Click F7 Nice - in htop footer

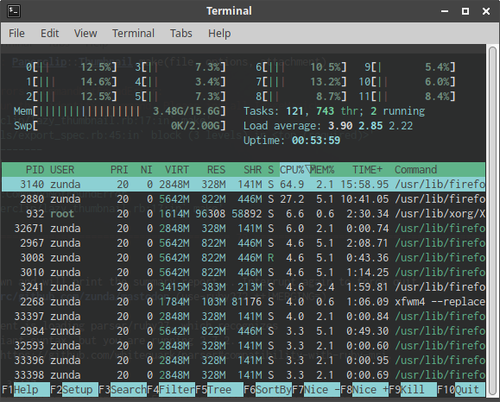pos(316,389)
